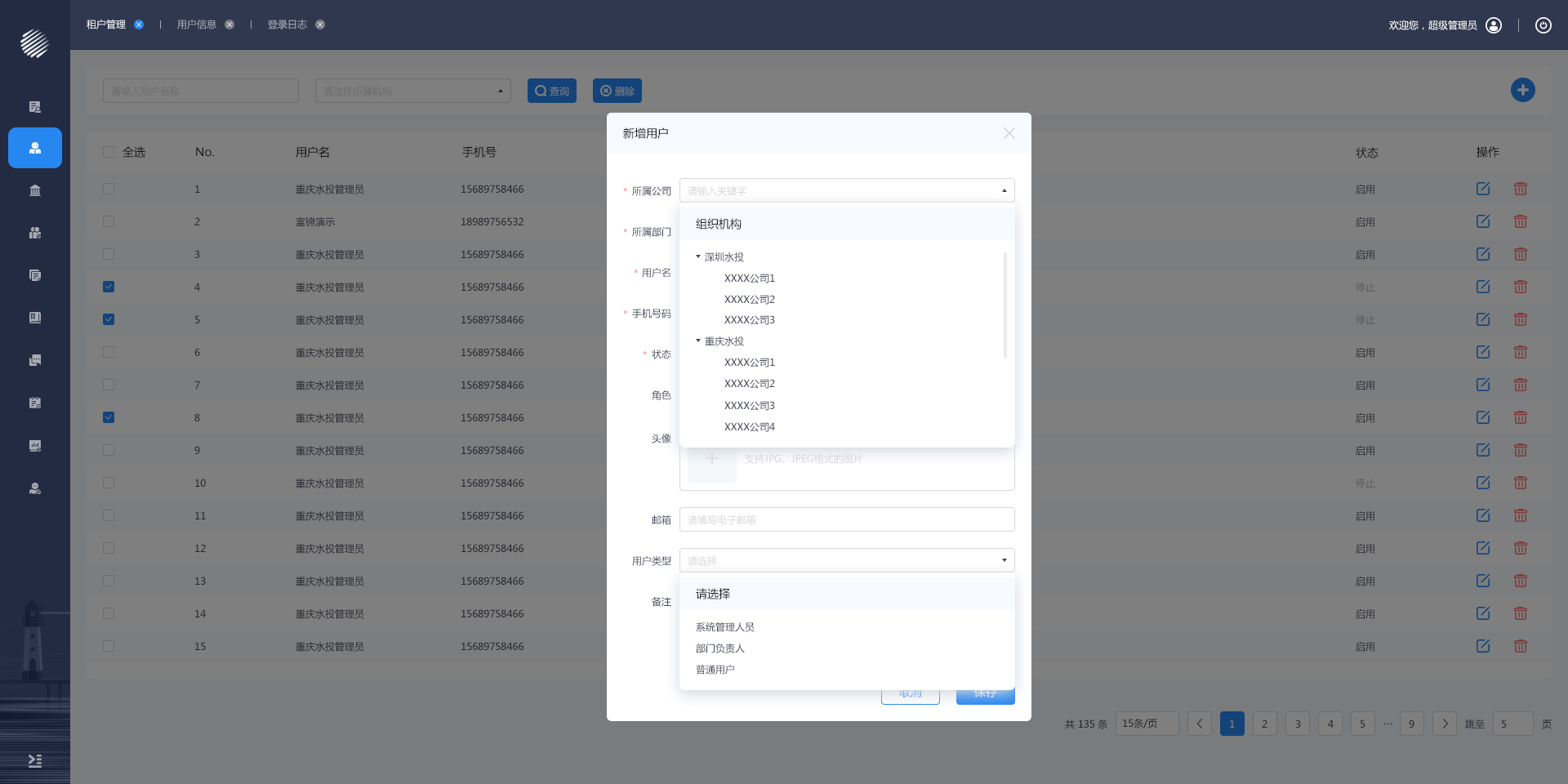Toggle the 全选 select-all checkbox
Image resolution: width=1568 pixels, height=784 pixels.
tap(109, 152)
